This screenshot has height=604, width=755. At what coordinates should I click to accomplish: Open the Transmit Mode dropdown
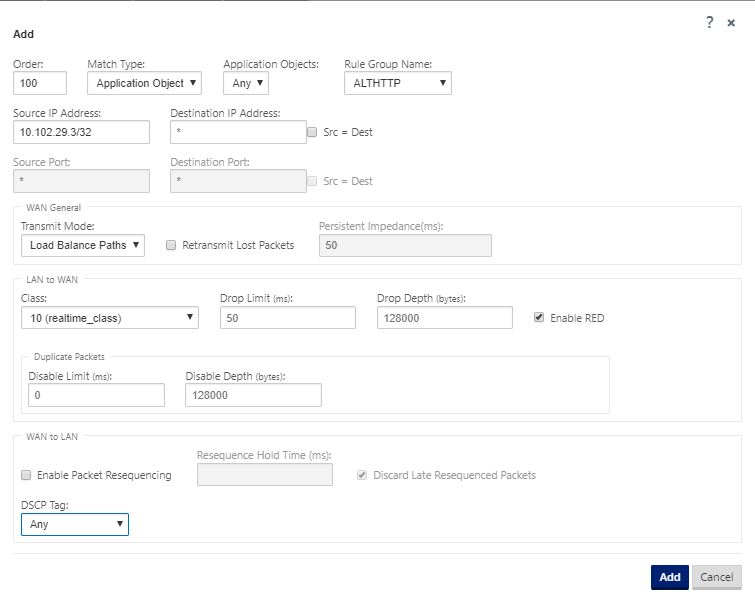[83, 245]
